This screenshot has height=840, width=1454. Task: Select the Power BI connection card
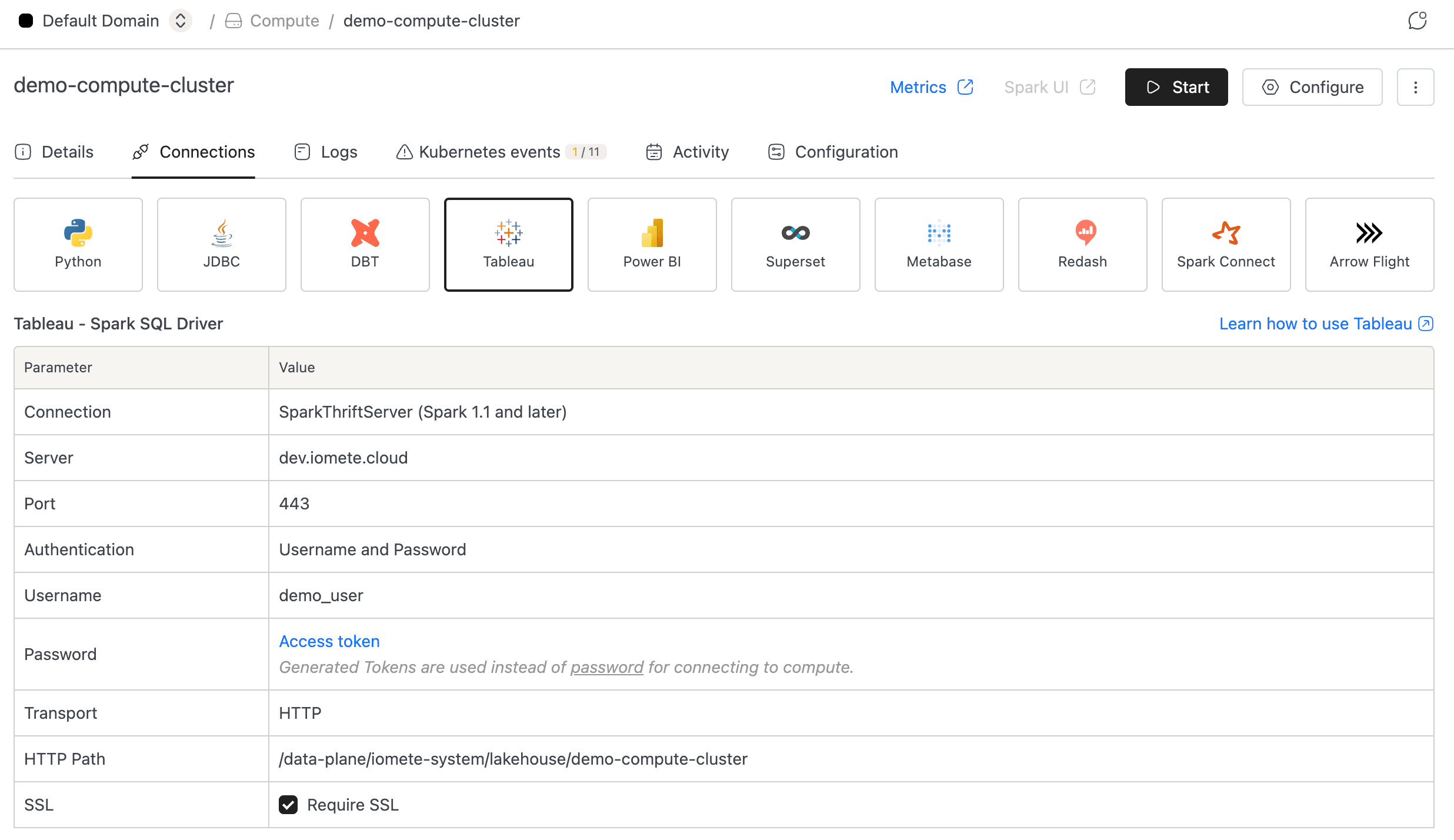coord(652,245)
